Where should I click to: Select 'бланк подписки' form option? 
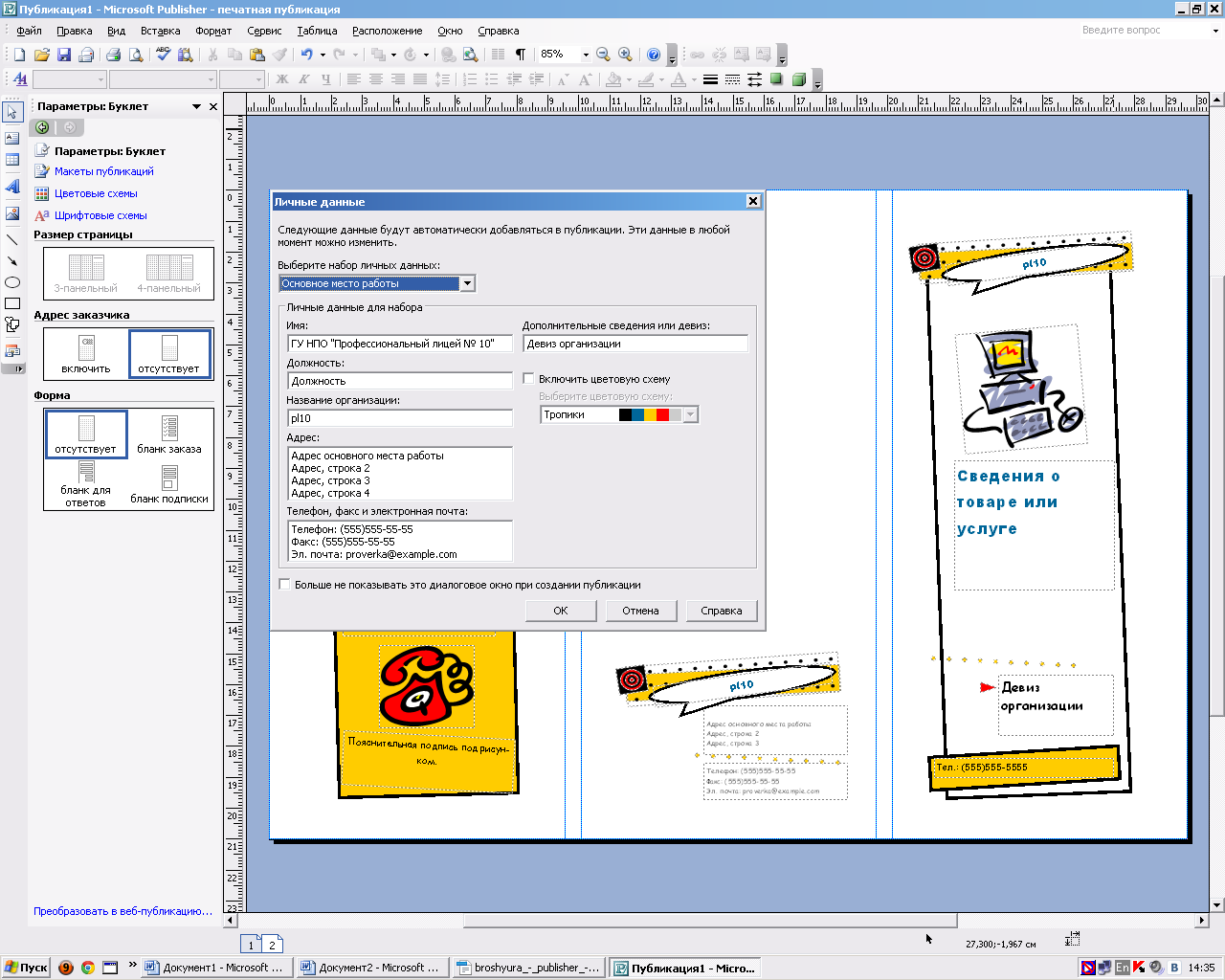click(x=169, y=484)
